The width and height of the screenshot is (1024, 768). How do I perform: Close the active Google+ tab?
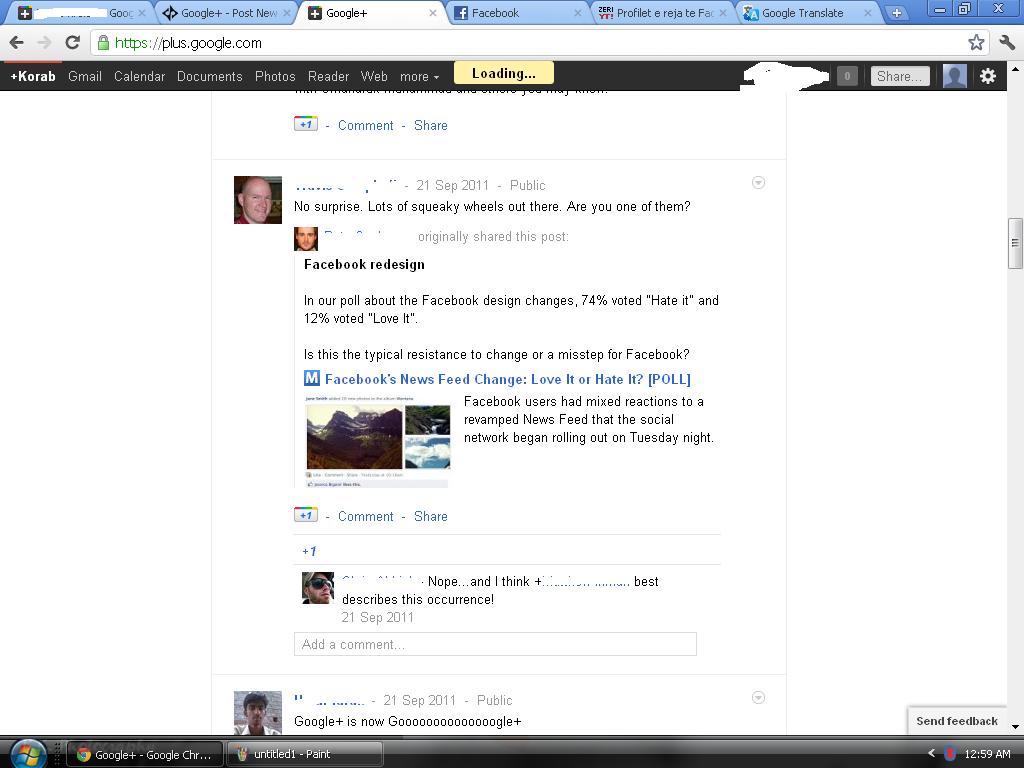coord(432,13)
